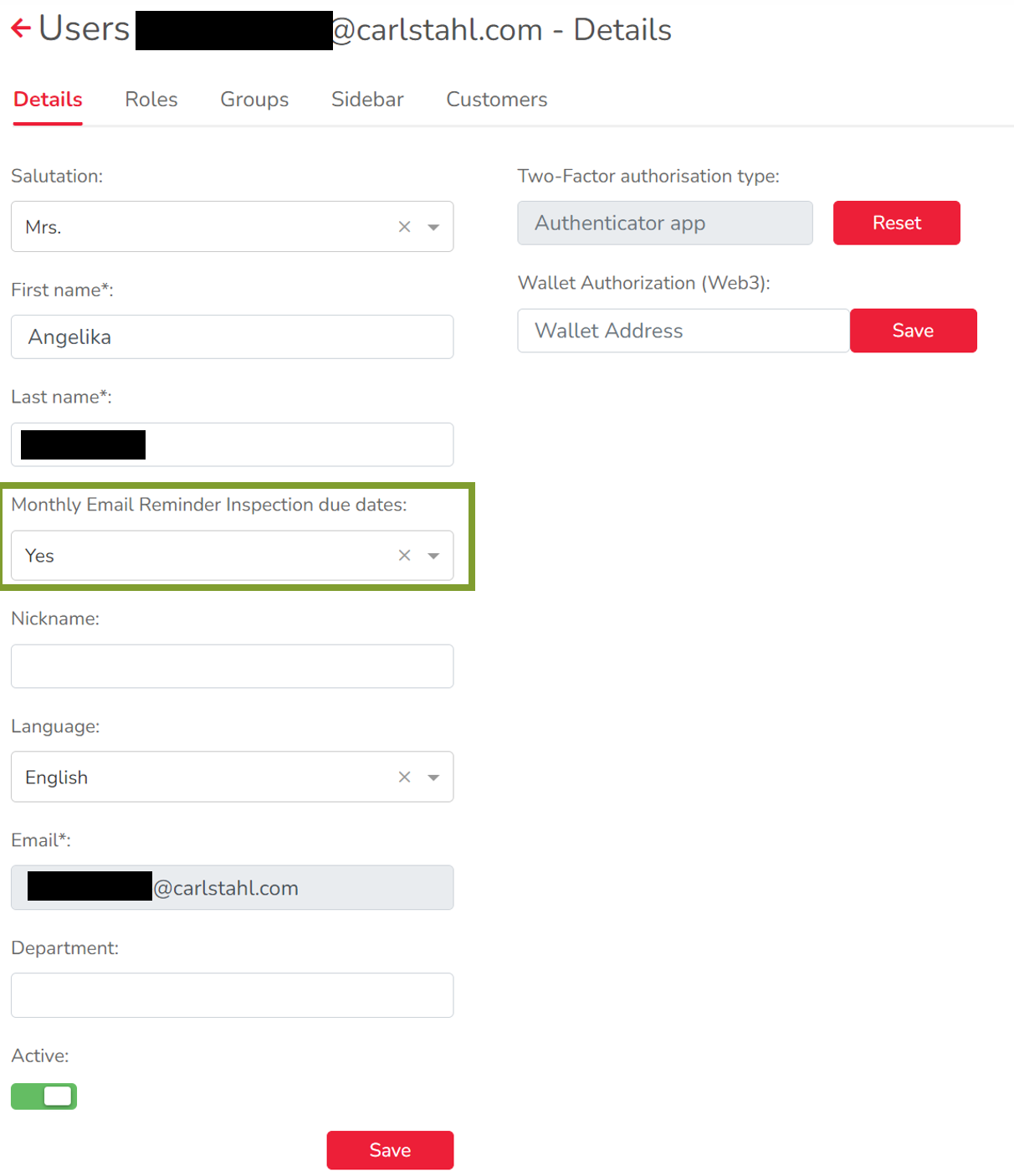
Task: Open the Monthly Email Reminder dropdown
Action: pos(433,556)
